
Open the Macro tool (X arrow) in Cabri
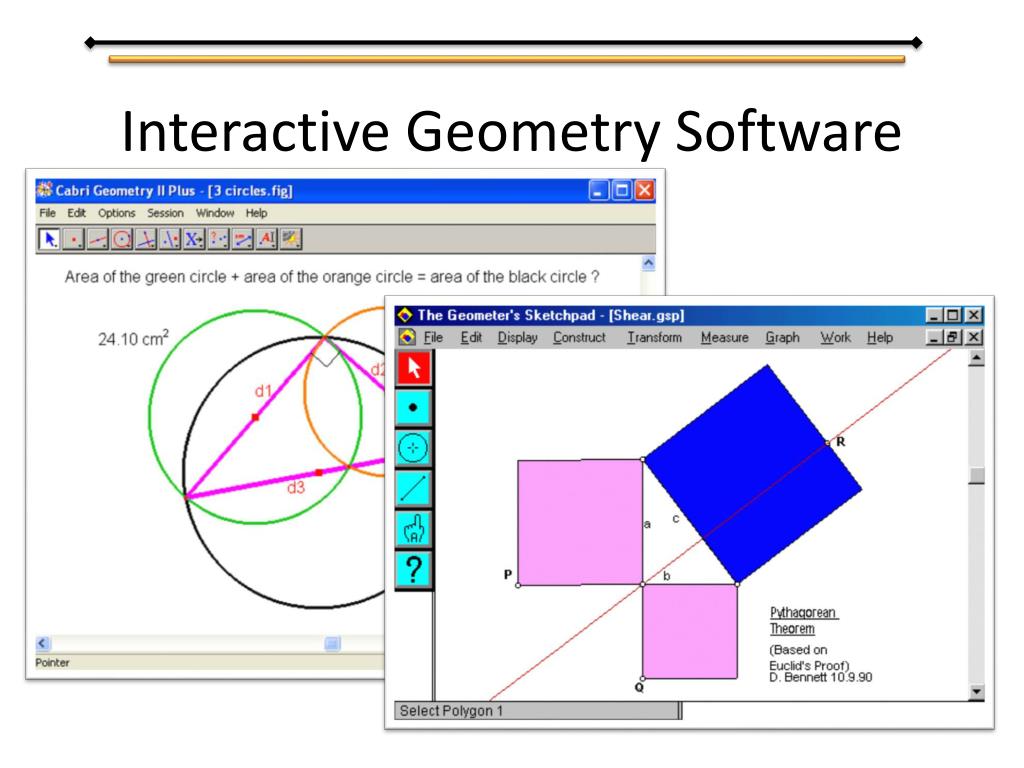coord(194,240)
